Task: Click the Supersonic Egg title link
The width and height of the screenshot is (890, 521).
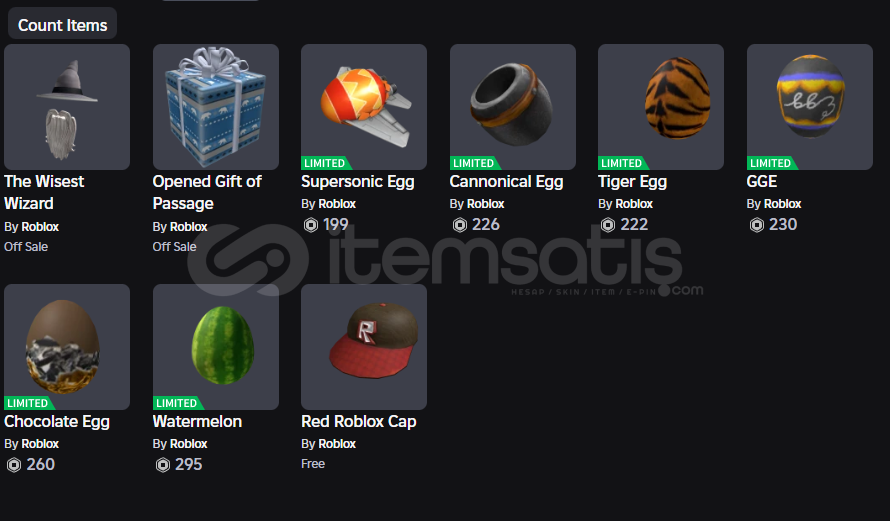Action: point(358,182)
